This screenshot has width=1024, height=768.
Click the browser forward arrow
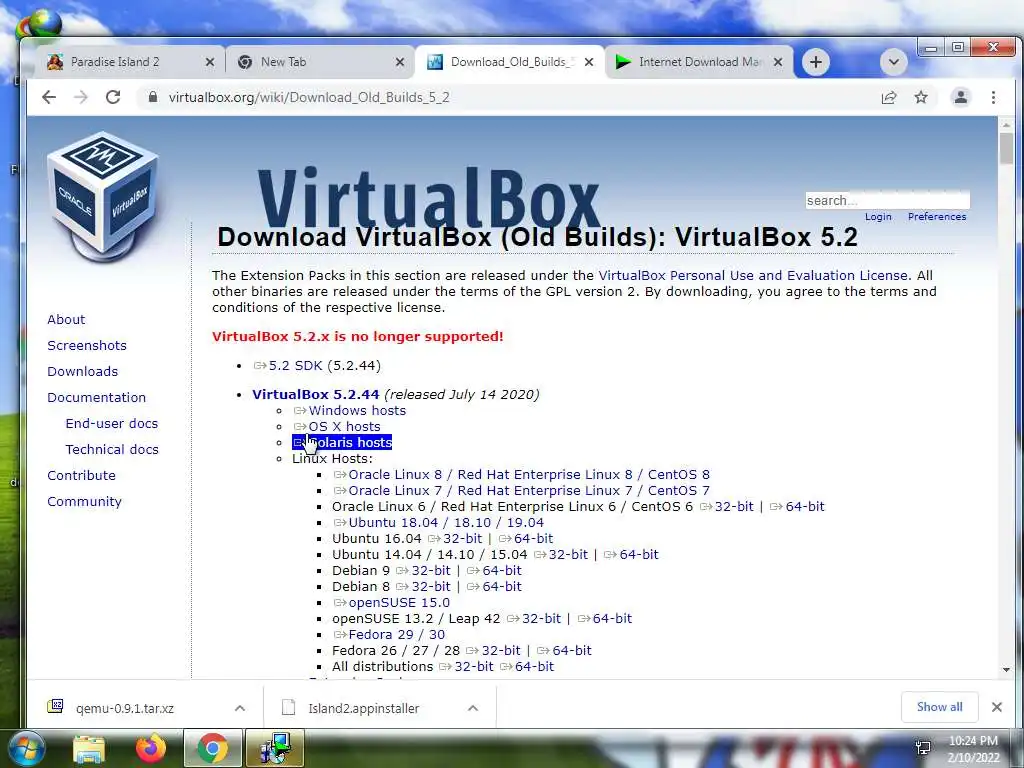tap(81, 97)
